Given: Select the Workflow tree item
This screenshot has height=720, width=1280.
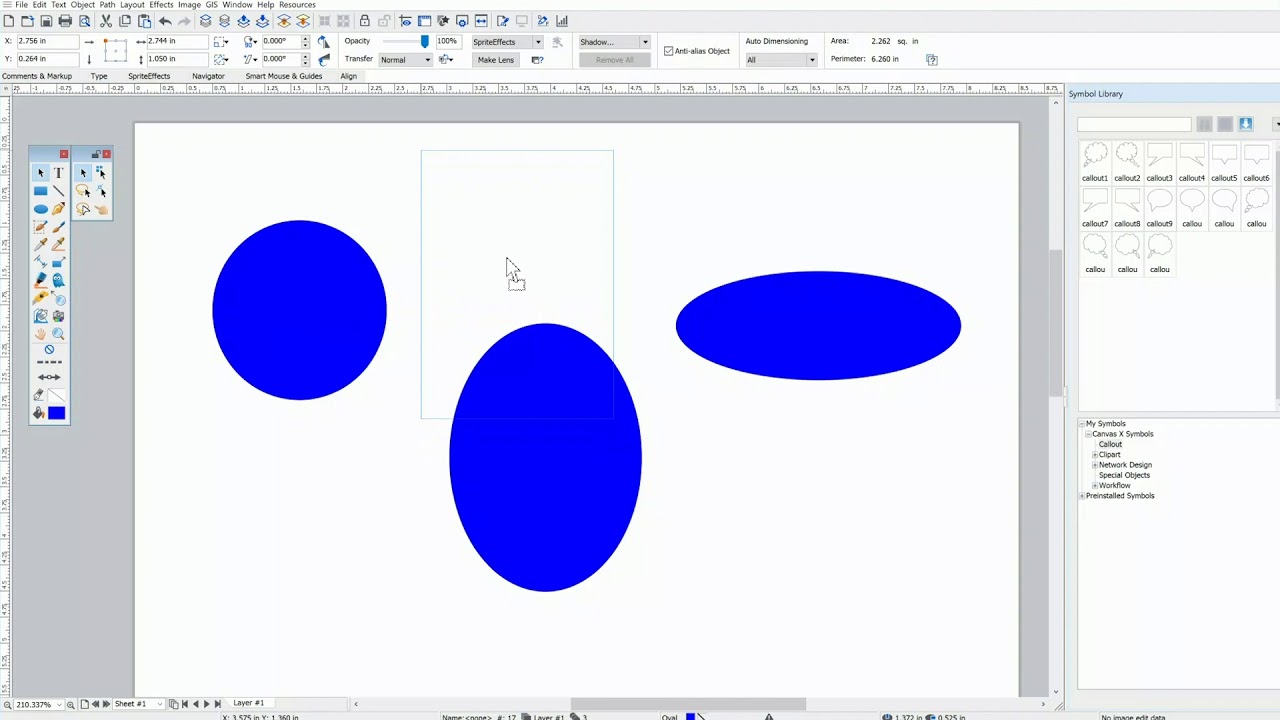Looking at the screenshot, I should click(x=1114, y=486).
